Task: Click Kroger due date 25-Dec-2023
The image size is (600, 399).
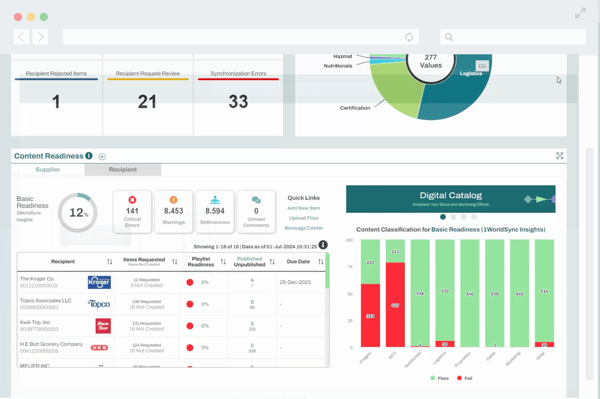Action: coord(295,282)
